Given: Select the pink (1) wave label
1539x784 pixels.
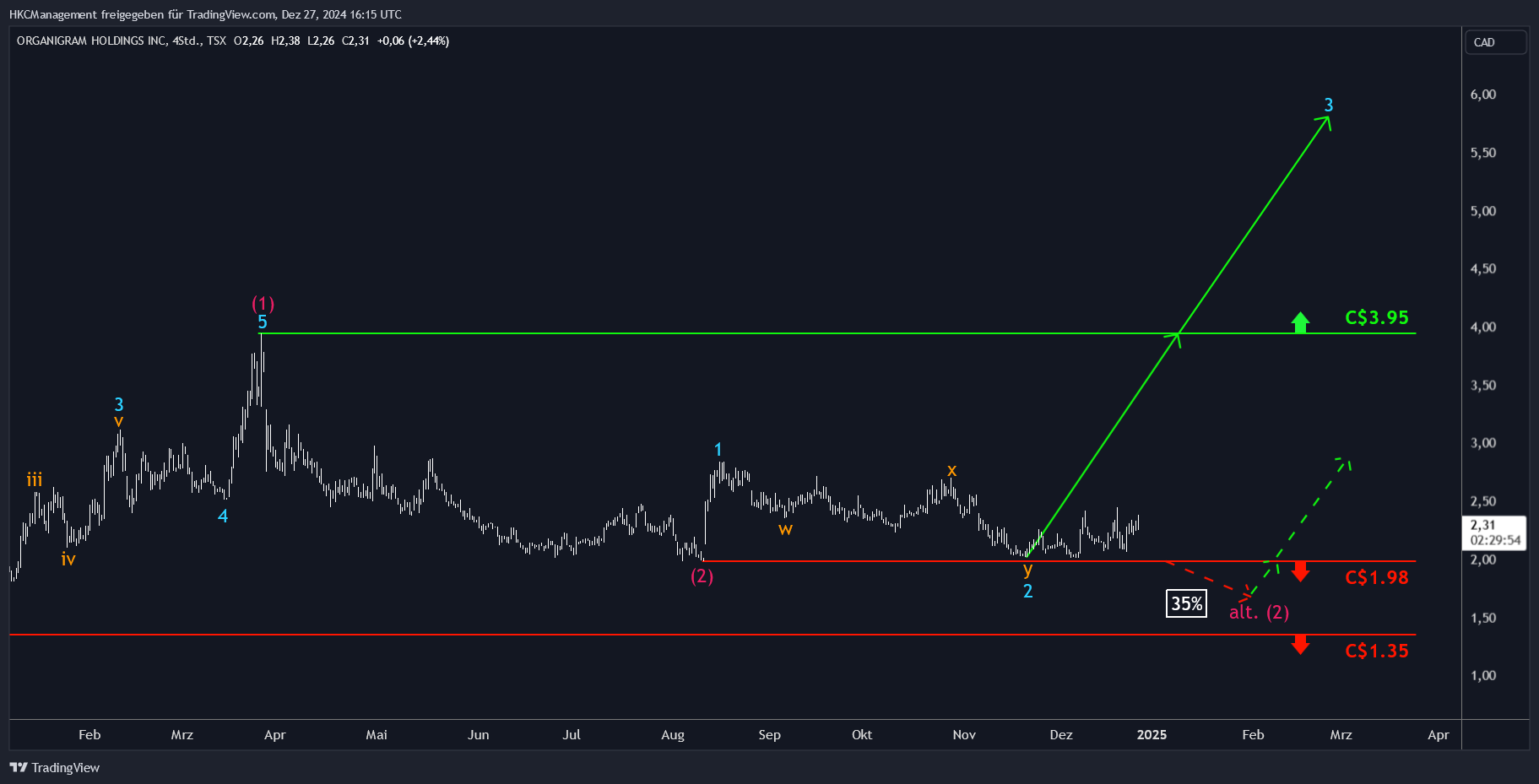Looking at the screenshot, I should point(263,304).
